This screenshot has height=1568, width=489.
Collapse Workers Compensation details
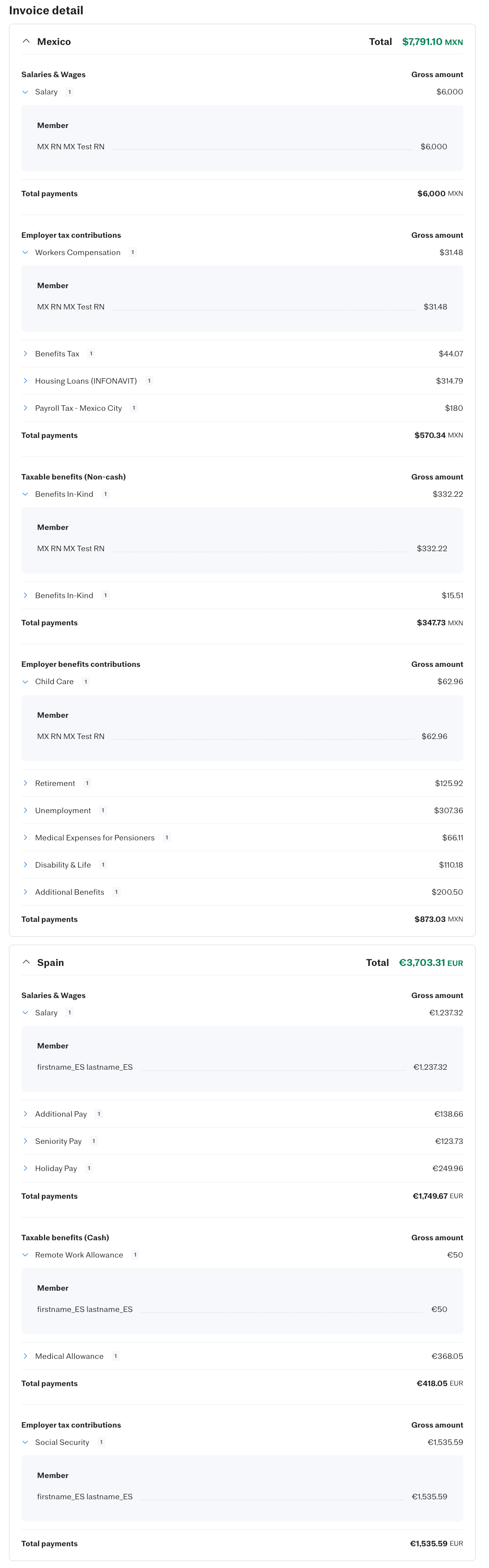[x=25, y=253]
